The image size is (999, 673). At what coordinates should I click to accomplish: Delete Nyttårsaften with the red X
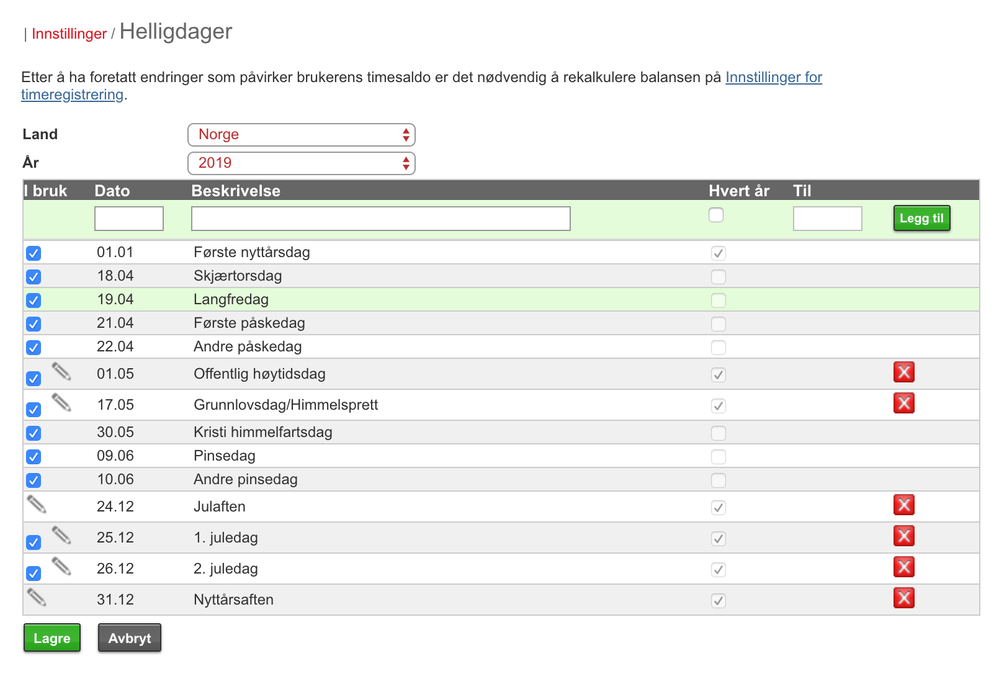pyautogui.click(x=903, y=598)
